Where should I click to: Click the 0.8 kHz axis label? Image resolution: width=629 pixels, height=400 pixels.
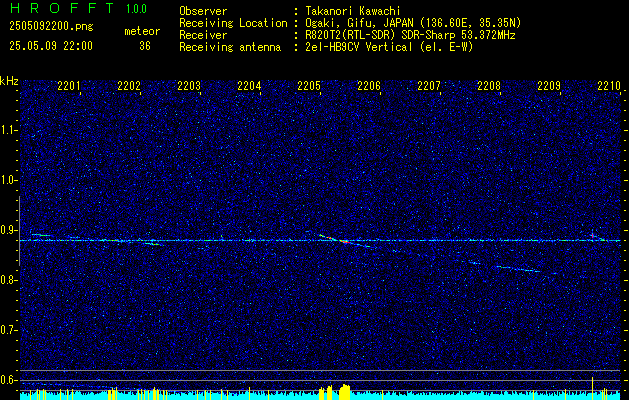9,280
